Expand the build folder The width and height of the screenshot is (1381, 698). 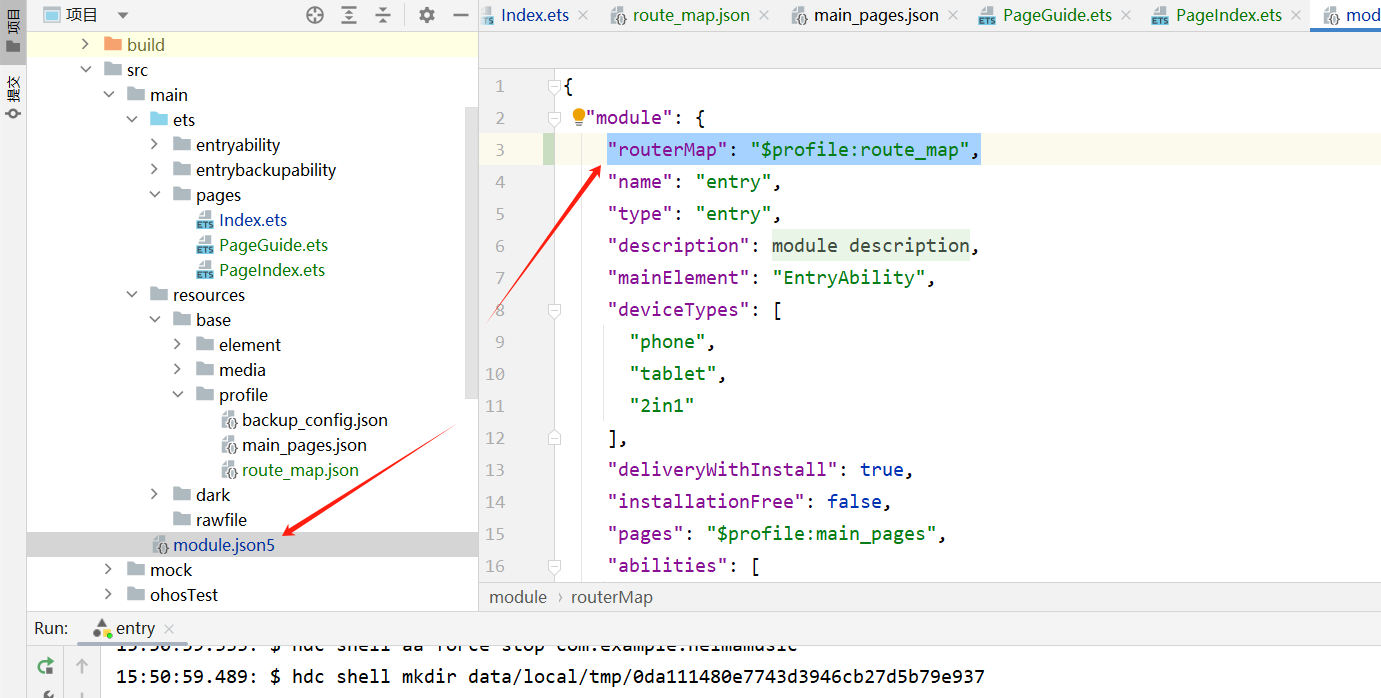pyautogui.click(x=85, y=45)
